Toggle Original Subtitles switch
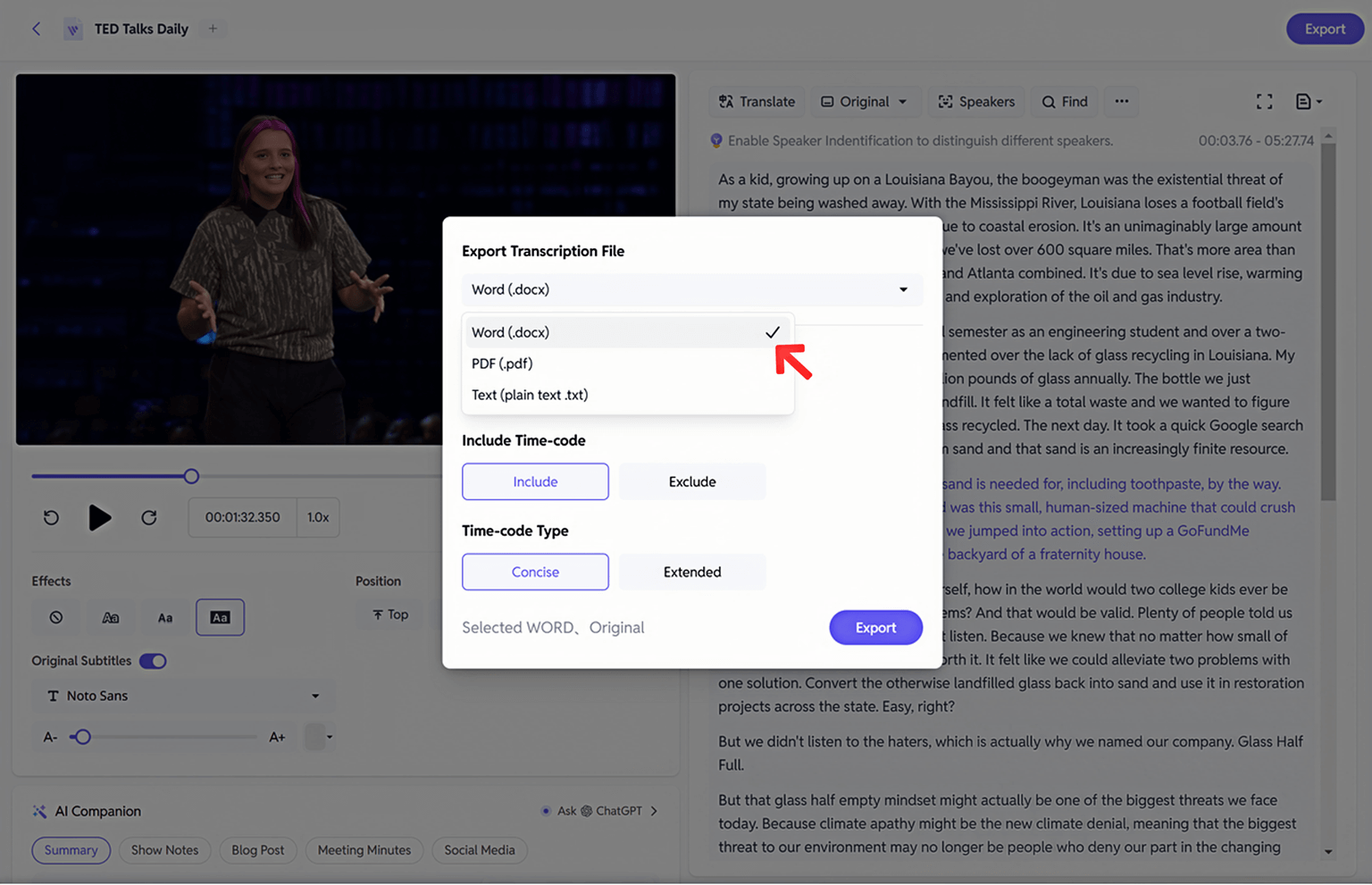The width and height of the screenshot is (1372, 885). tap(153, 661)
